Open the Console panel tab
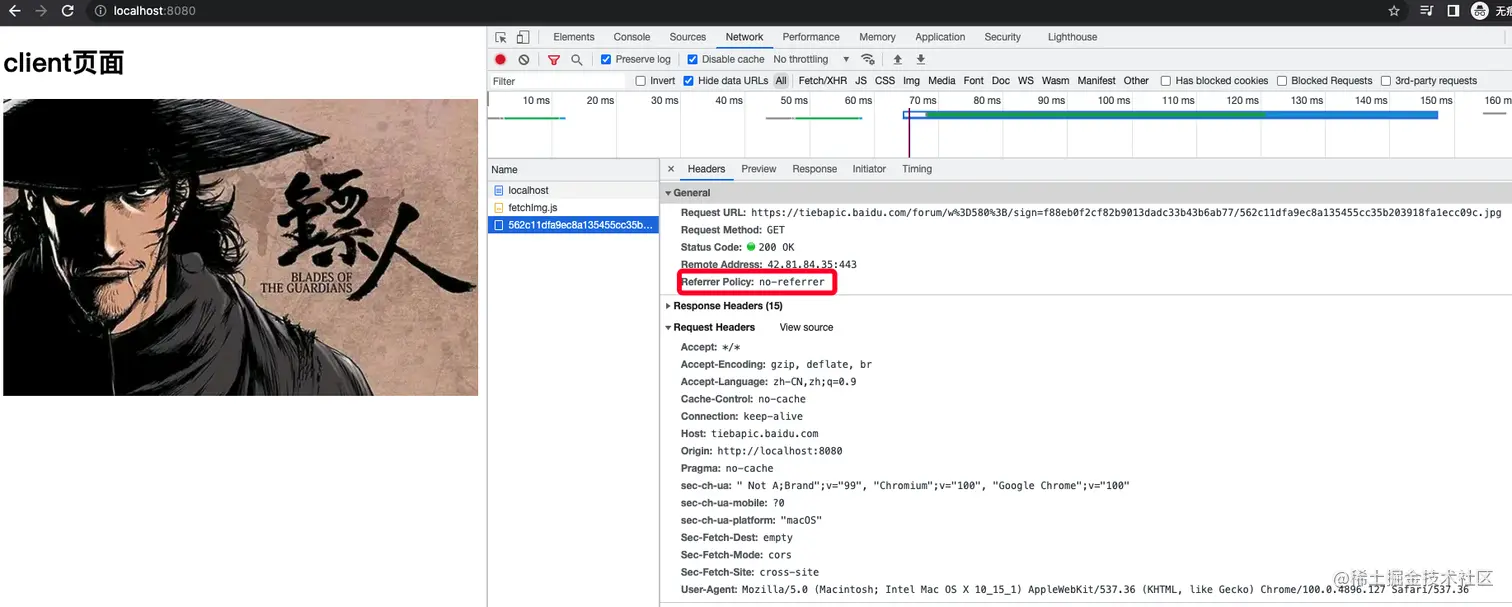 [632, 37]
